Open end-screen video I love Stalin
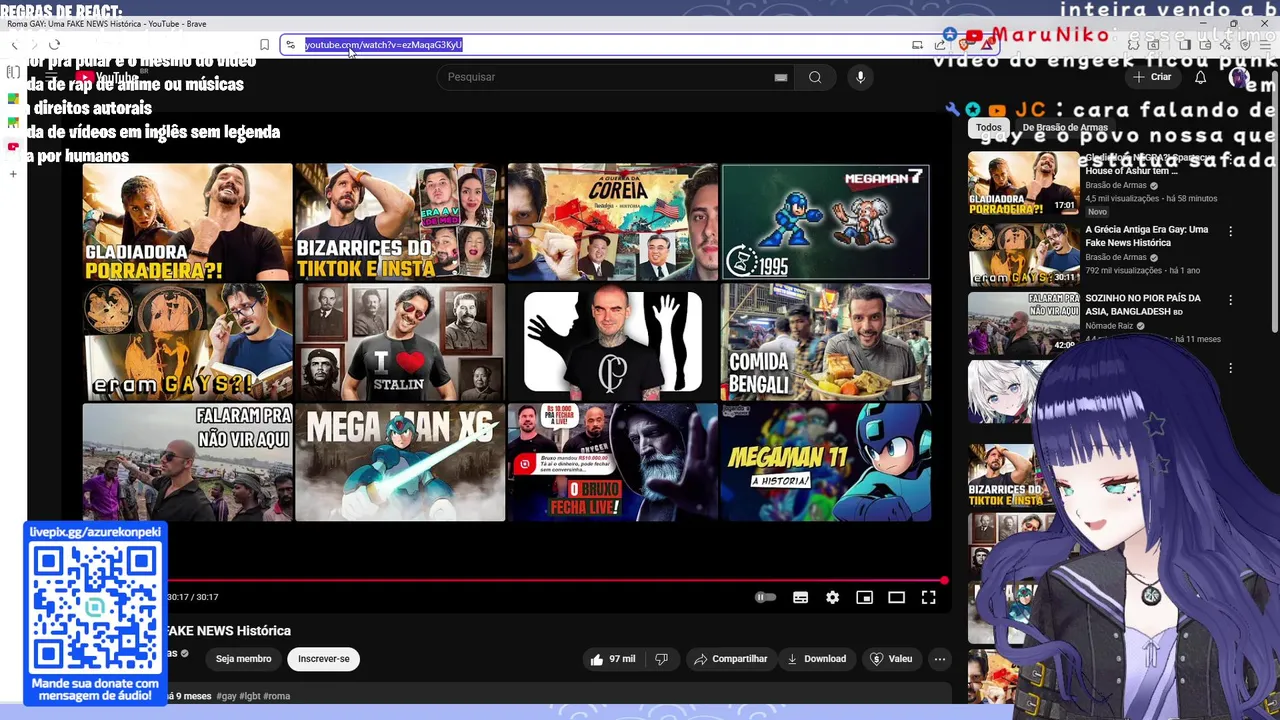 tap(400, 342)
